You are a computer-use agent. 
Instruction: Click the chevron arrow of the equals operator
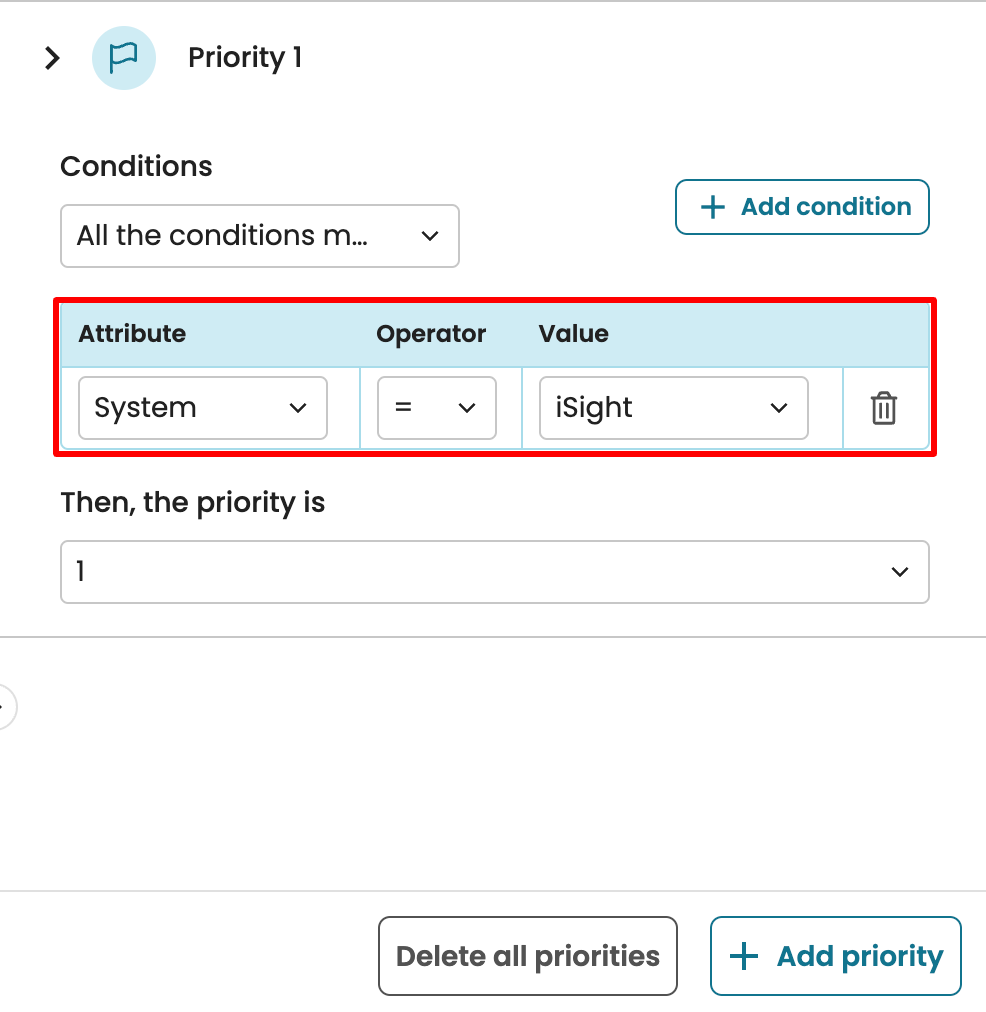(466, 408)
